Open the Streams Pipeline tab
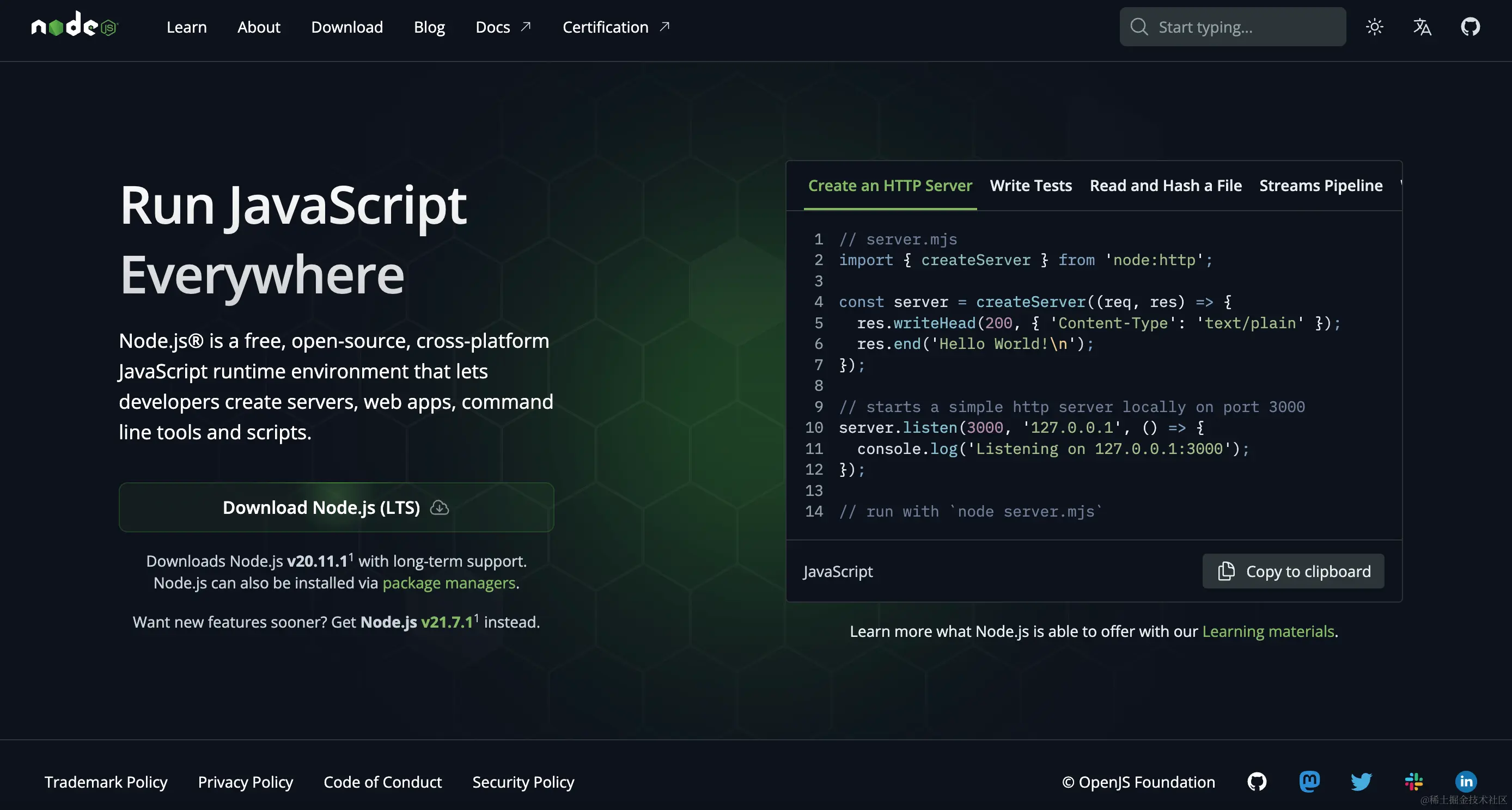This screenshot has height=810, width=1512. pyautogui.click(x=1321, y=185)
